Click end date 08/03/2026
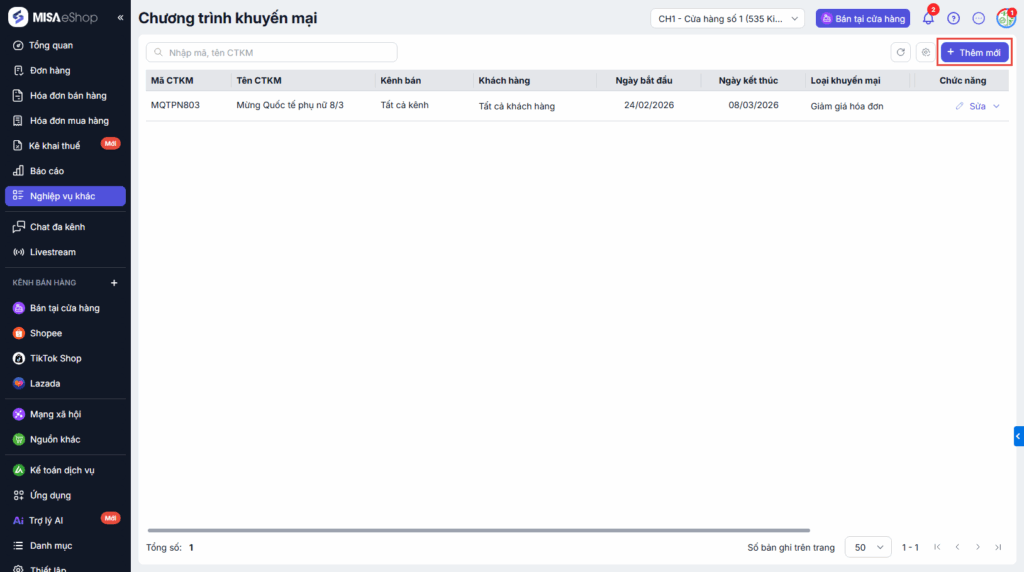The width and height of the screenshot is (1024, 572). pos(753,105)
